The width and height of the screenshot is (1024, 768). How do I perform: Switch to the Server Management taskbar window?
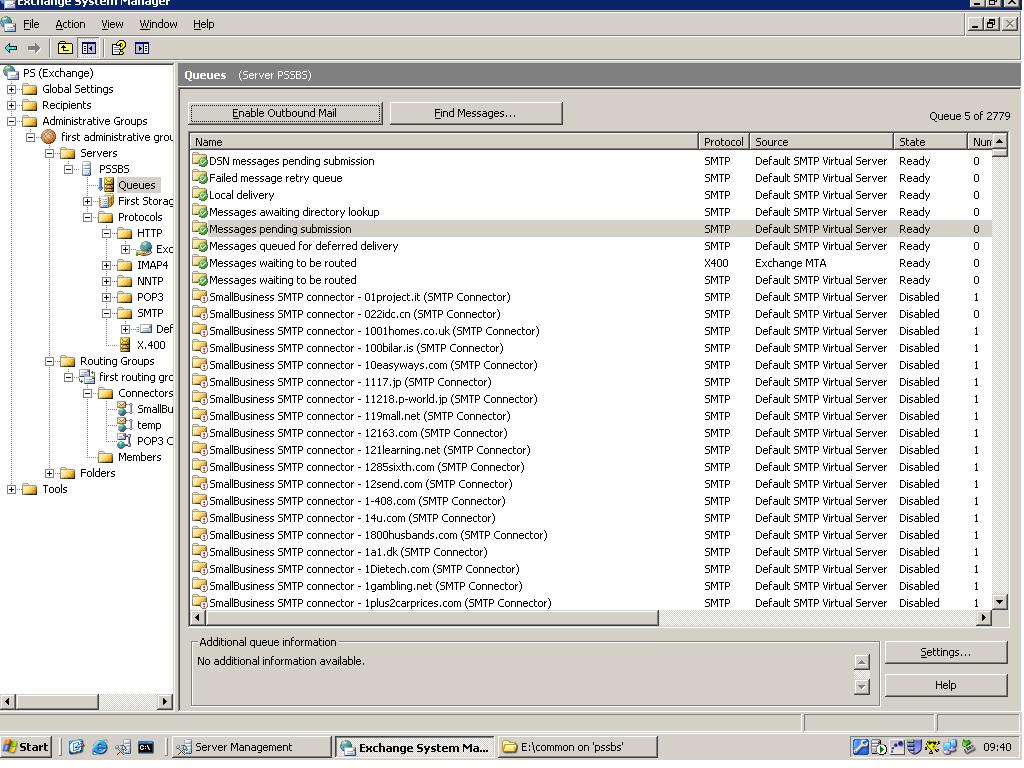[x=250, y=746]
